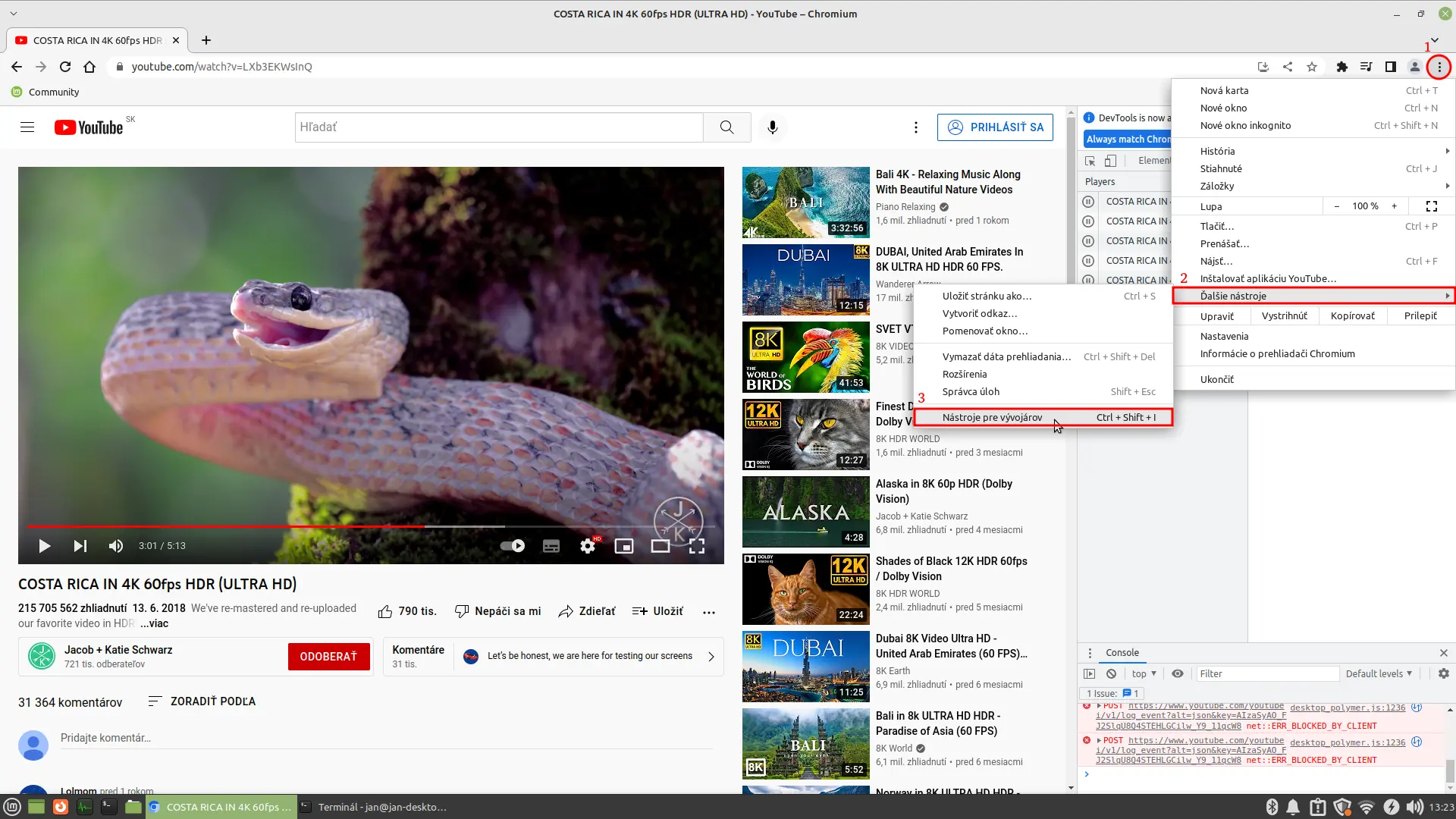Open Terminál in taskbar
Screen dimensions: 1456x819
pyautogui.click(x=375, y=807)
